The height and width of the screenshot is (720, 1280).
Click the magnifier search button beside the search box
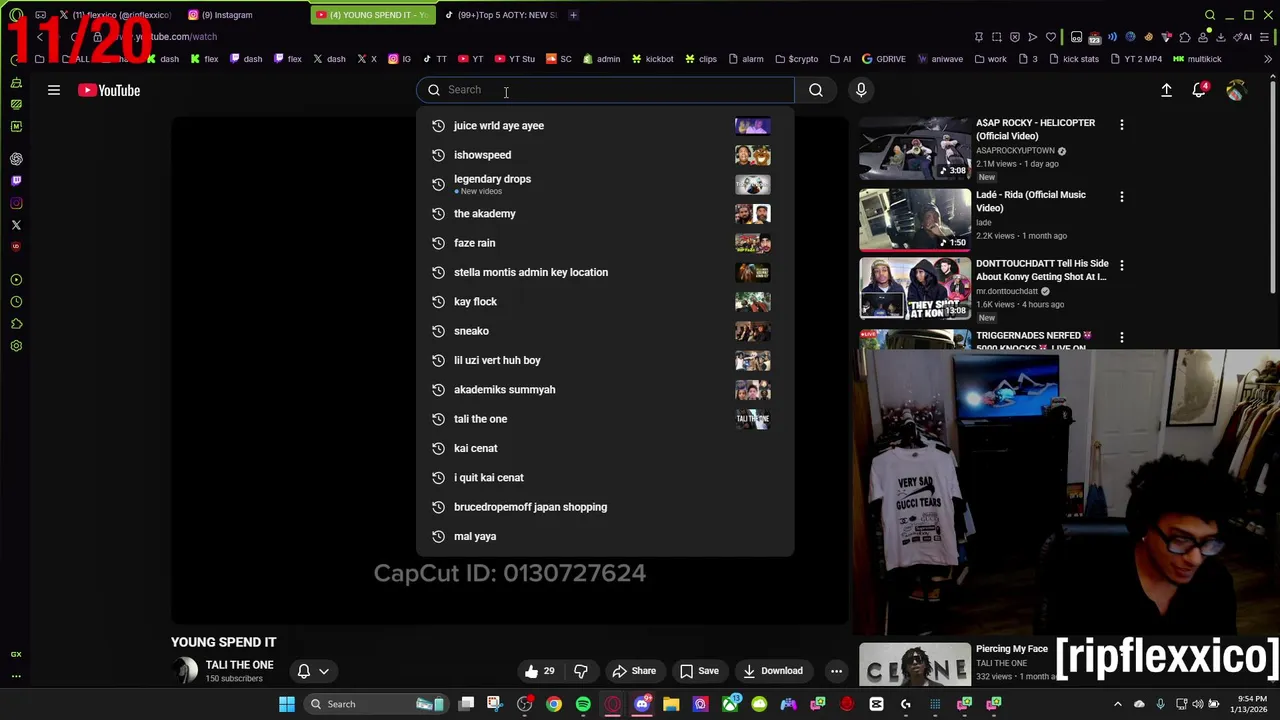pos(816,90)
